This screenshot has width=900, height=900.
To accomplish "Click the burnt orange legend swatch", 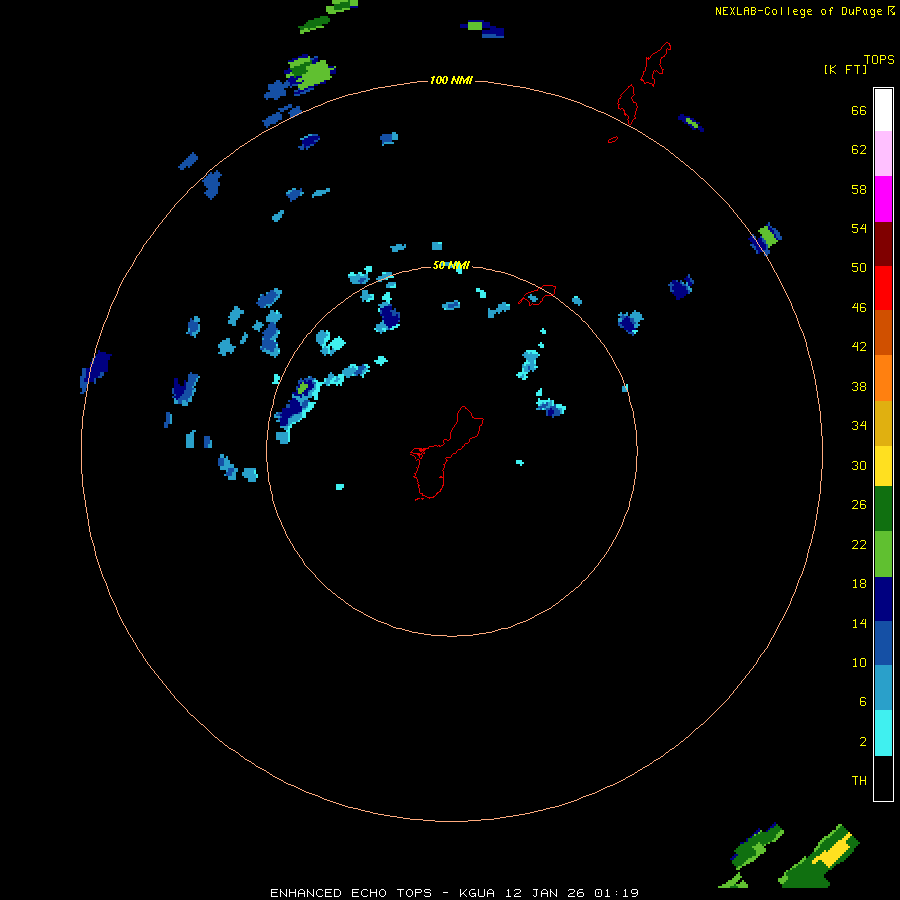I will click(883, 332).
